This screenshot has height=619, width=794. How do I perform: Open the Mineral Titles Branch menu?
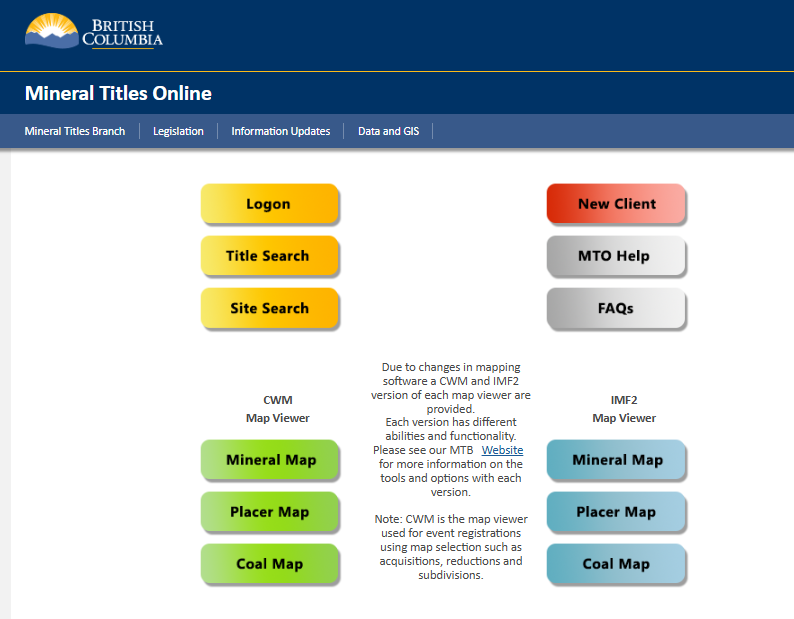point(75,131)
